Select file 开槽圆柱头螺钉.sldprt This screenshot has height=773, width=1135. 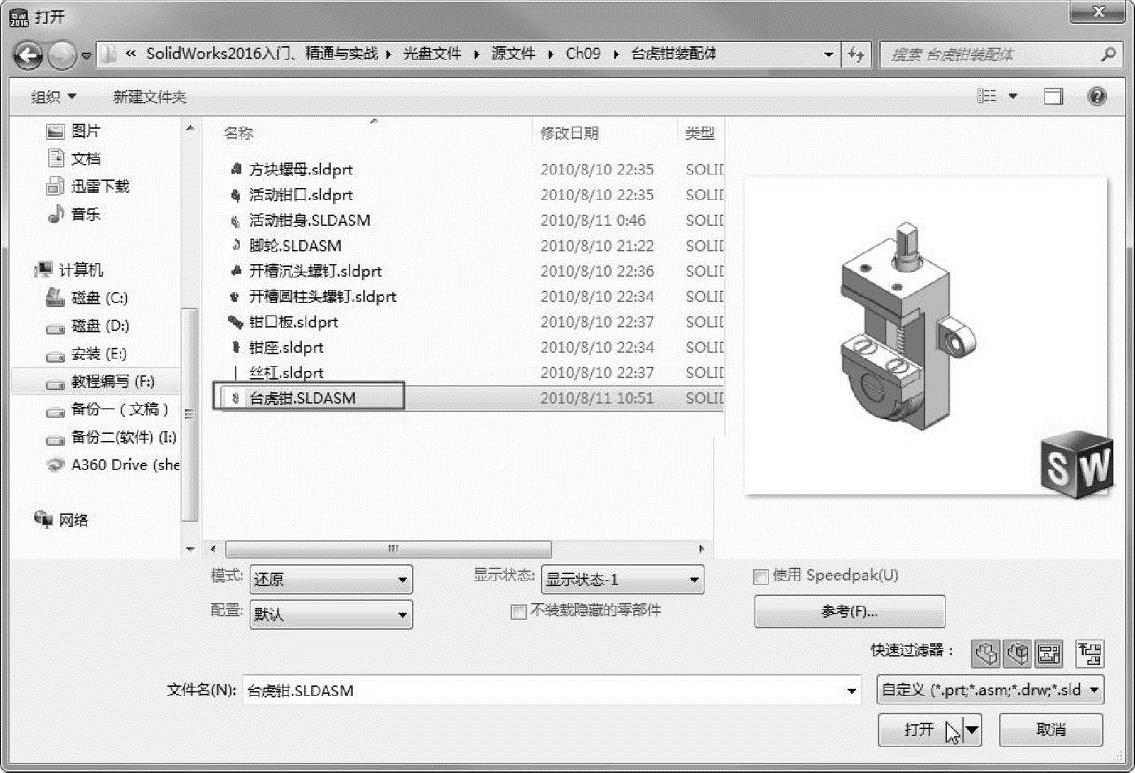312,296
